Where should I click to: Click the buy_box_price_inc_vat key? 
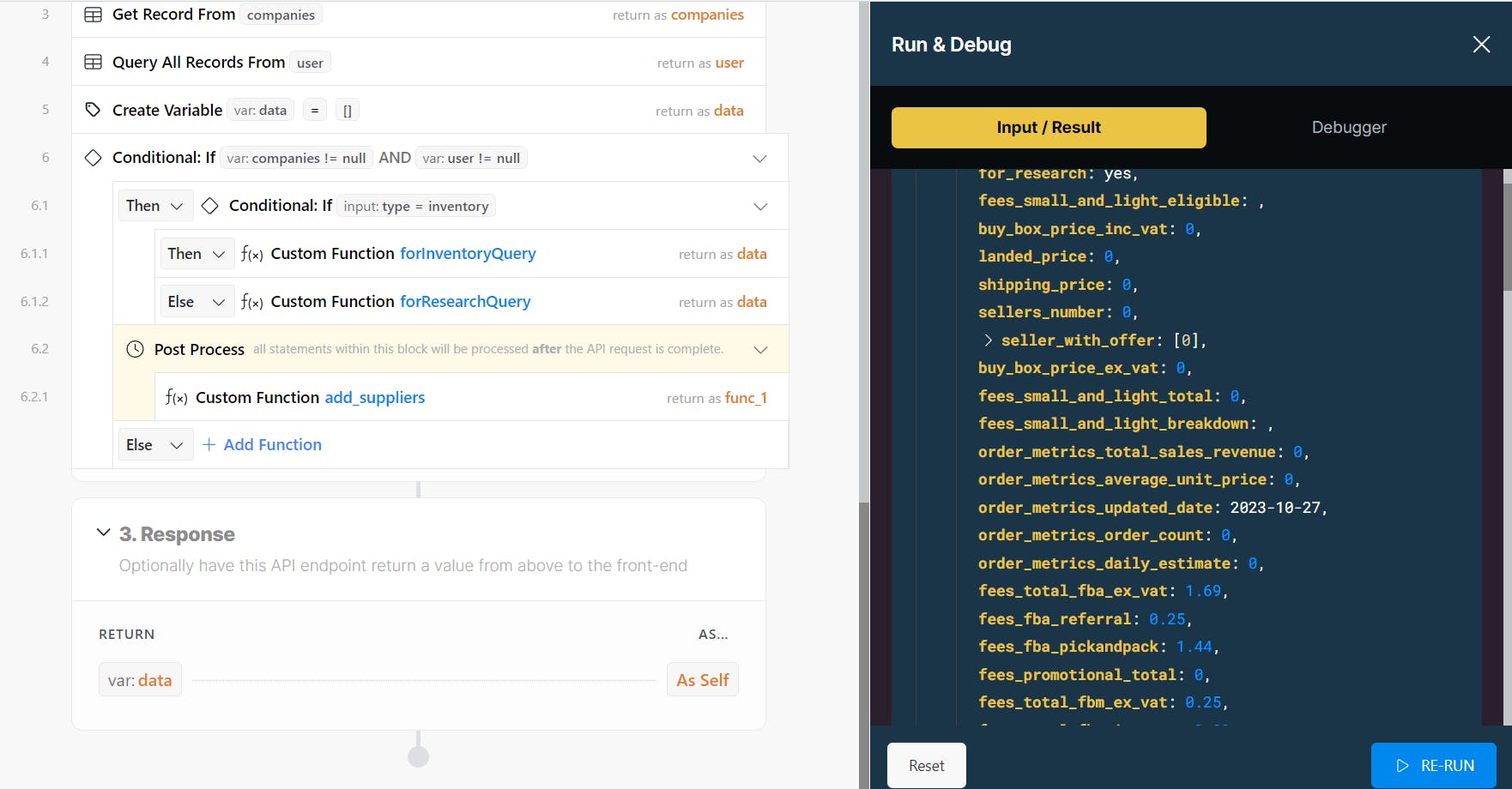(1073, 229)
